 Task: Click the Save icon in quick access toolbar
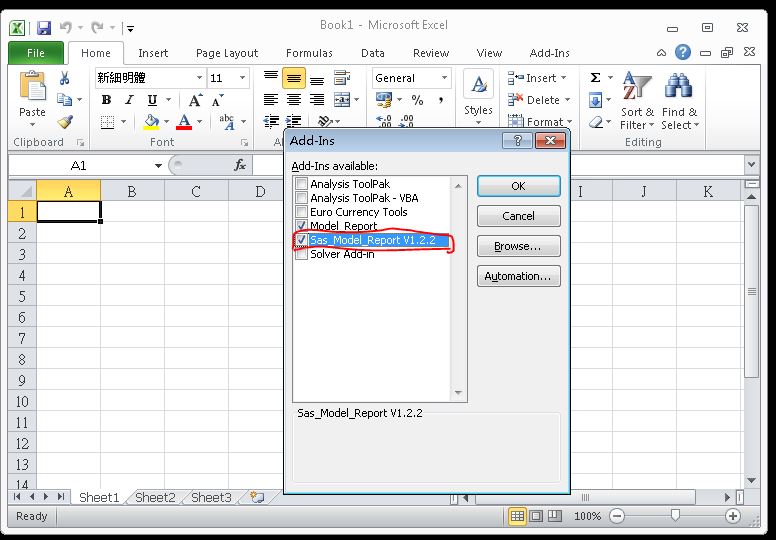point(44,28)
